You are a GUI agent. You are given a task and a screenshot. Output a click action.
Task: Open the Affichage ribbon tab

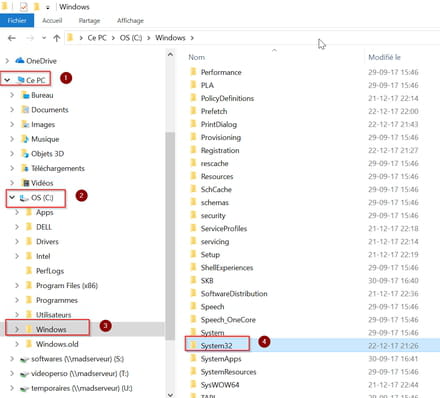(130, 20)
